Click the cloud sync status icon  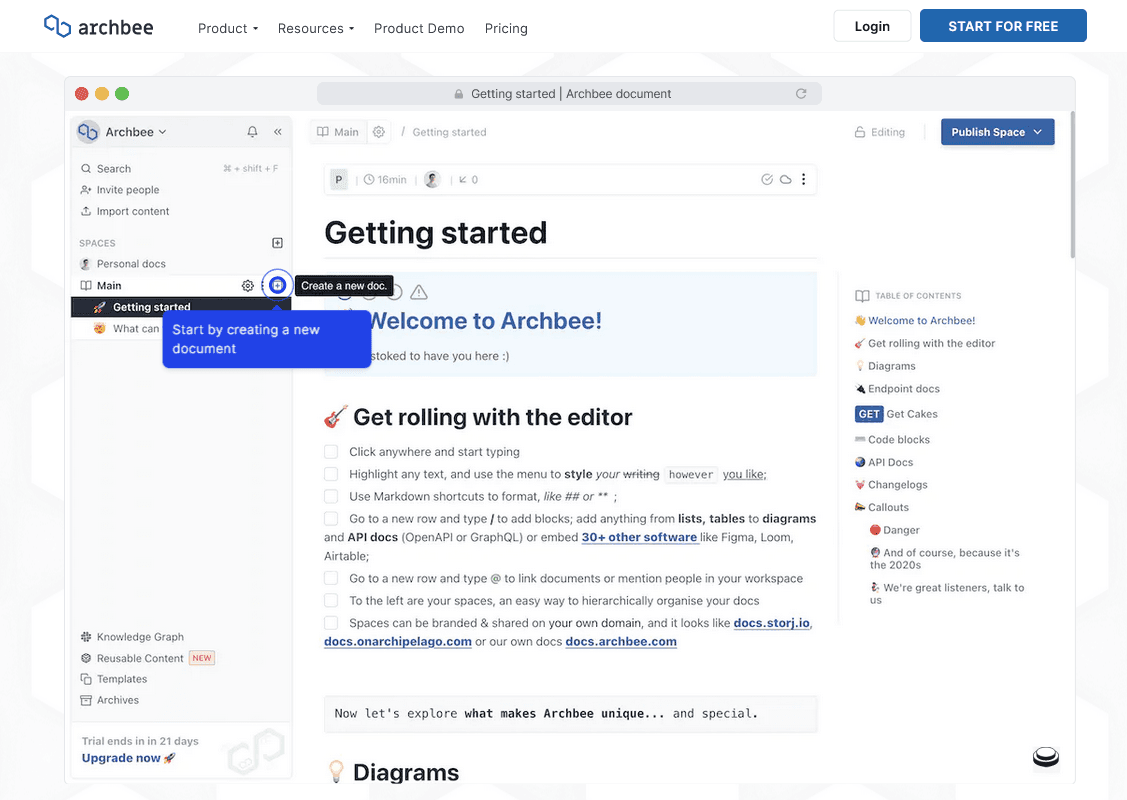786,180
